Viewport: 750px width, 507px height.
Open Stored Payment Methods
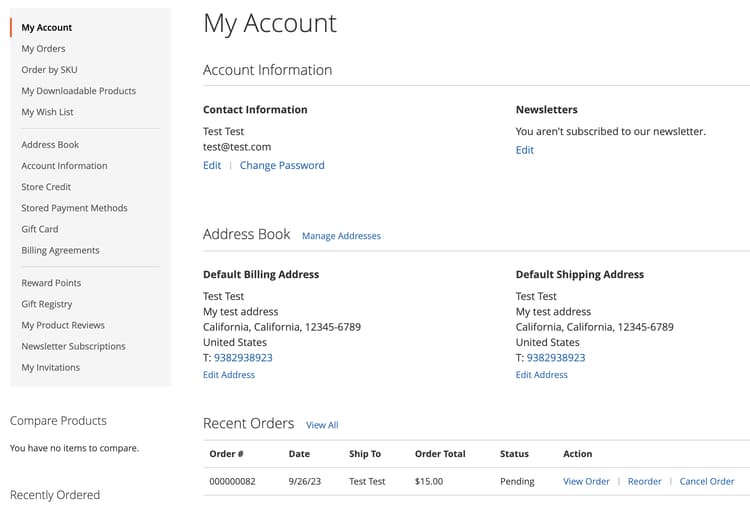[x=74, y=208]
